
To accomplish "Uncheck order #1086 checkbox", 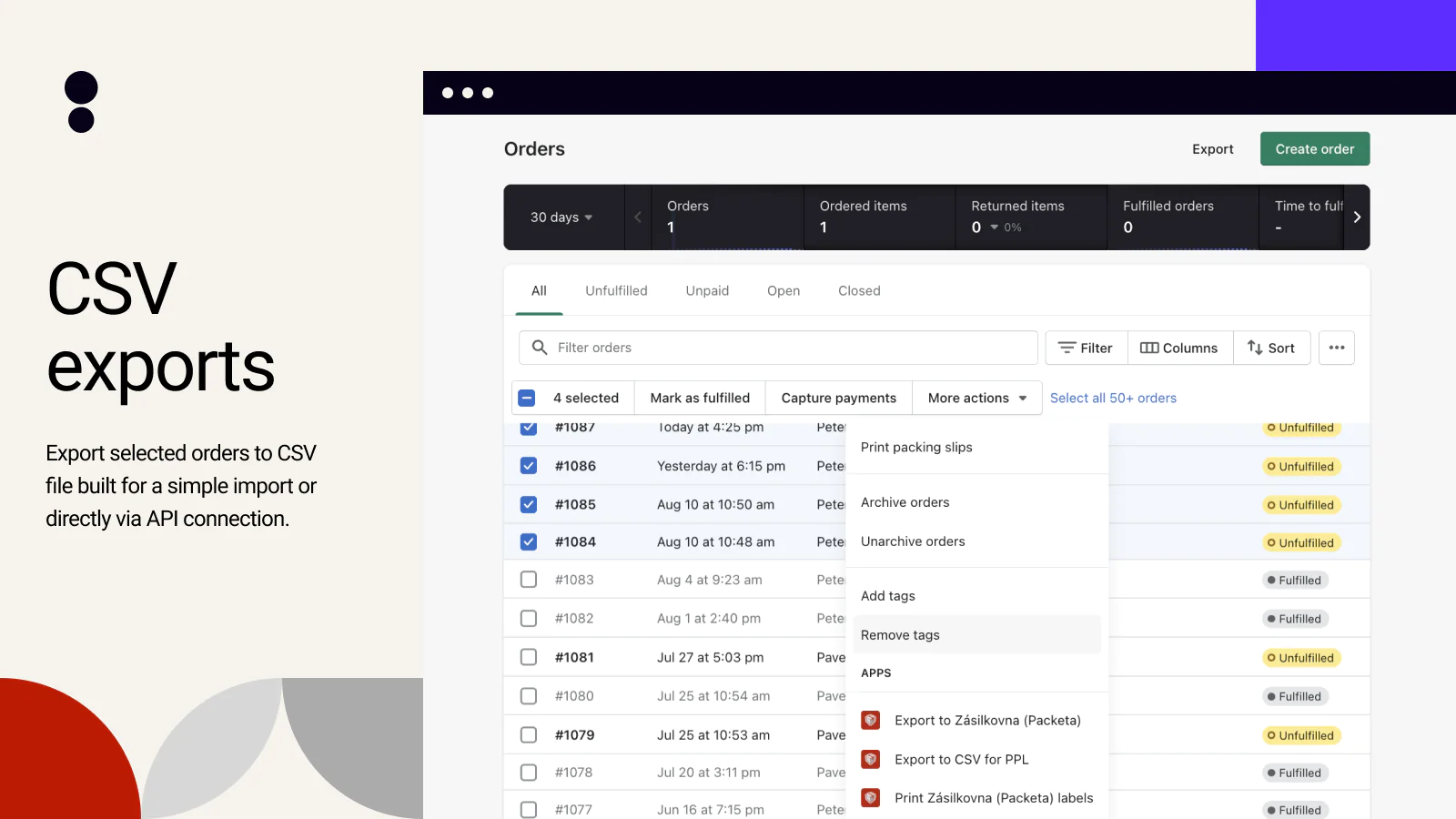I will click(x=529, y=466).
